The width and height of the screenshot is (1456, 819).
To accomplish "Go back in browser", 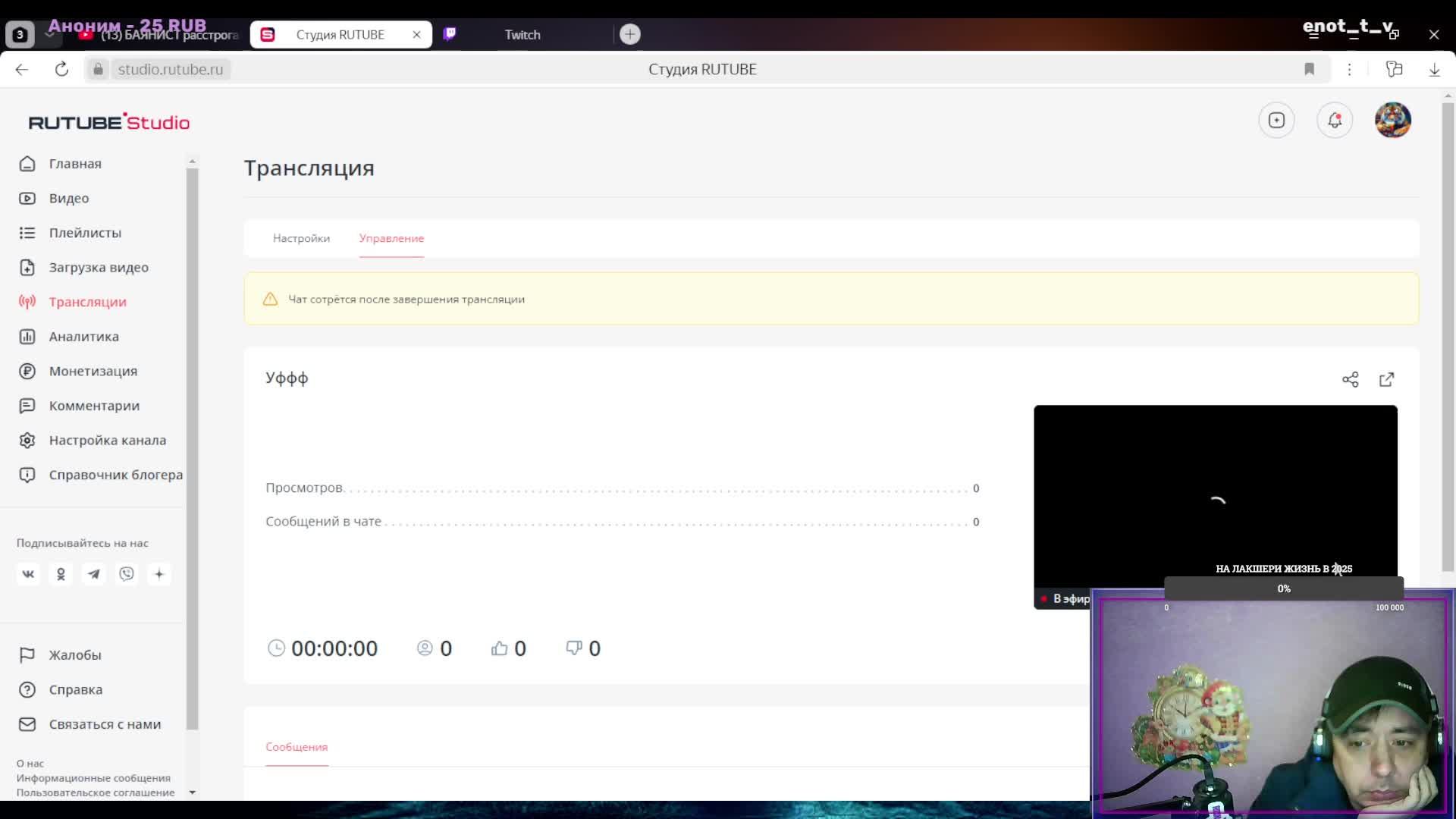I will 22,69.
